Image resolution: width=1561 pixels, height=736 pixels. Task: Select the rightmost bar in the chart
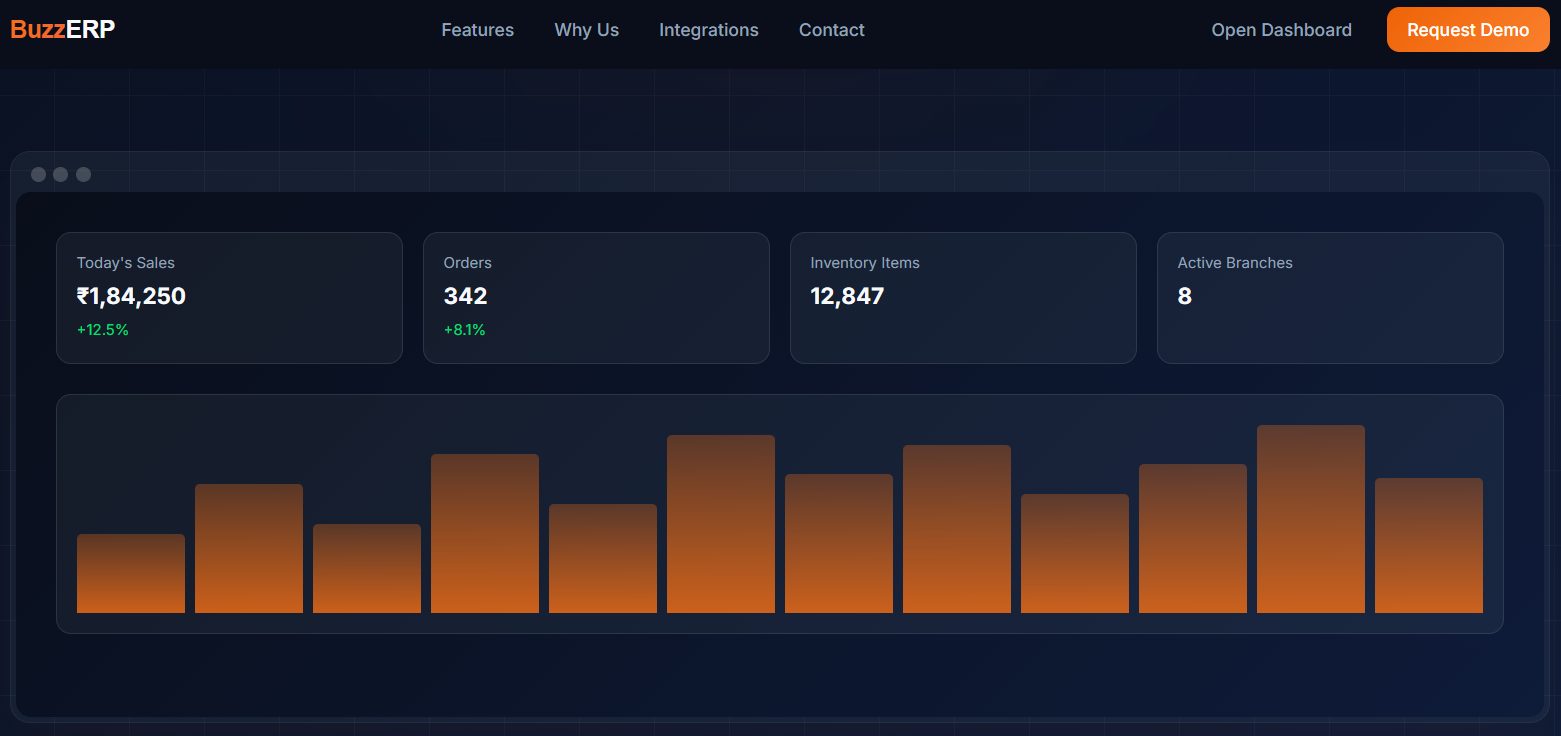(1428, 545)
